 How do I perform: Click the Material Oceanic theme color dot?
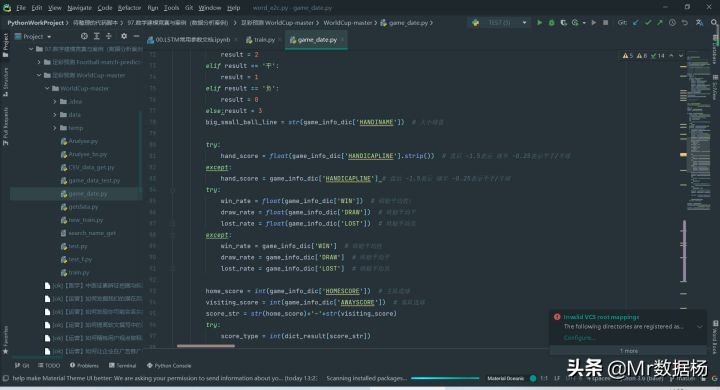tap(533, 379)
